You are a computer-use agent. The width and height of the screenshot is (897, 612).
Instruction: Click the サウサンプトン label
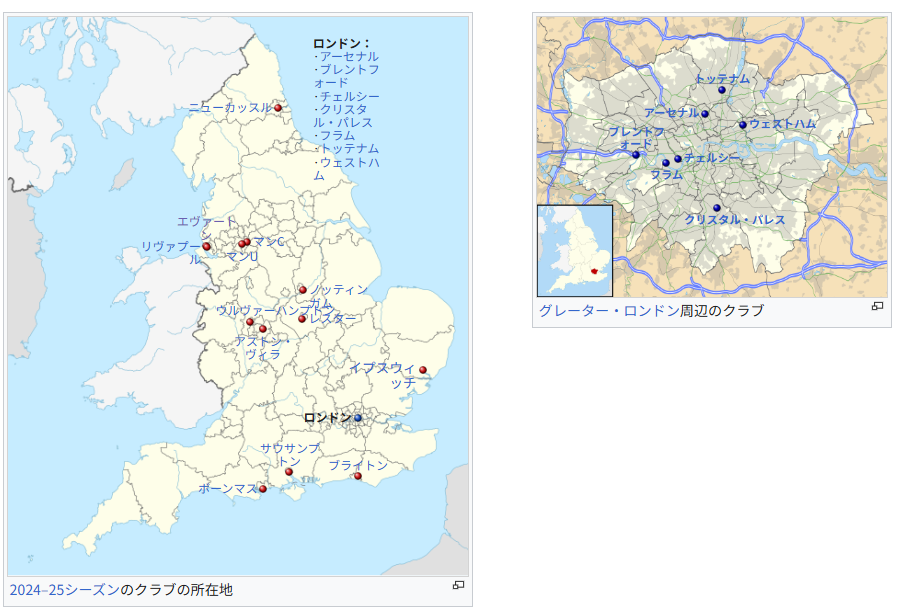coord(290,455)
